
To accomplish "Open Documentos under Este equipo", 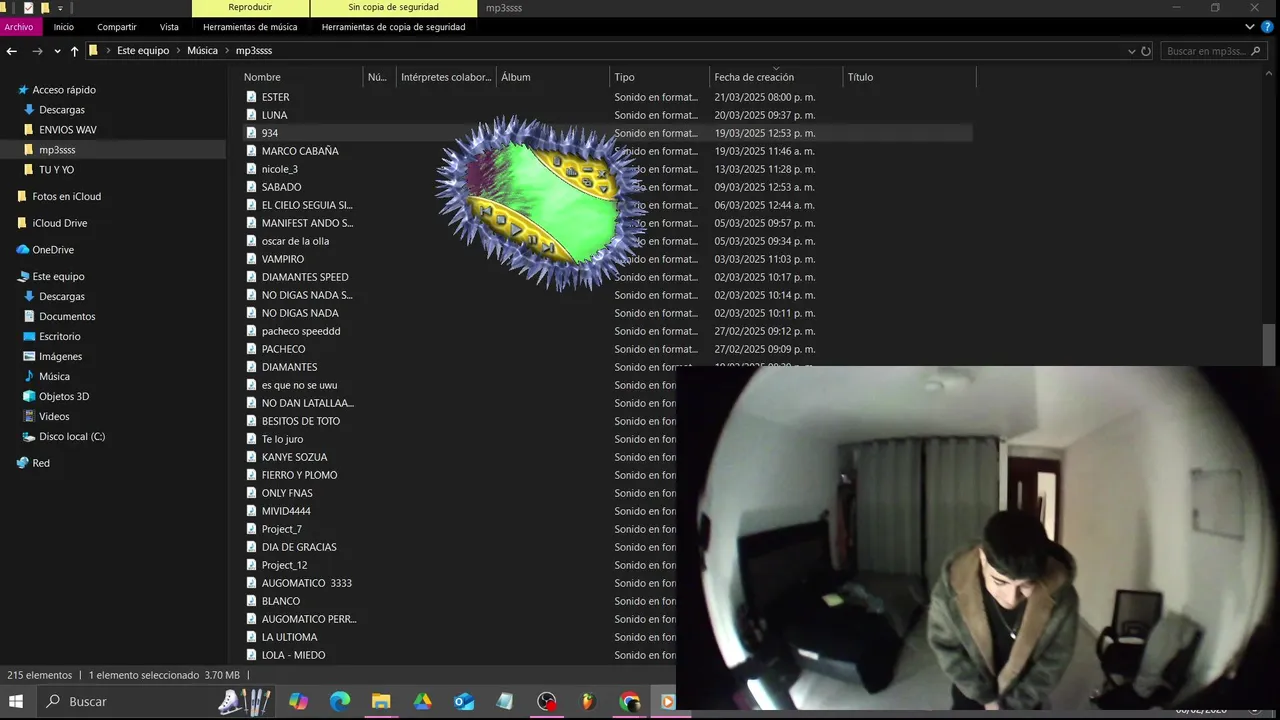I will [67, 317].
